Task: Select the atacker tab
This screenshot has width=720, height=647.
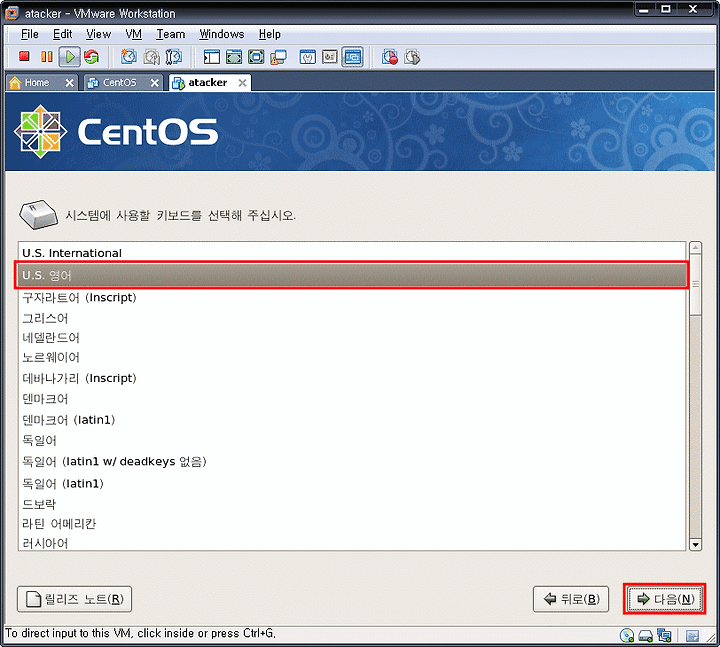Action: pos(208,83)
